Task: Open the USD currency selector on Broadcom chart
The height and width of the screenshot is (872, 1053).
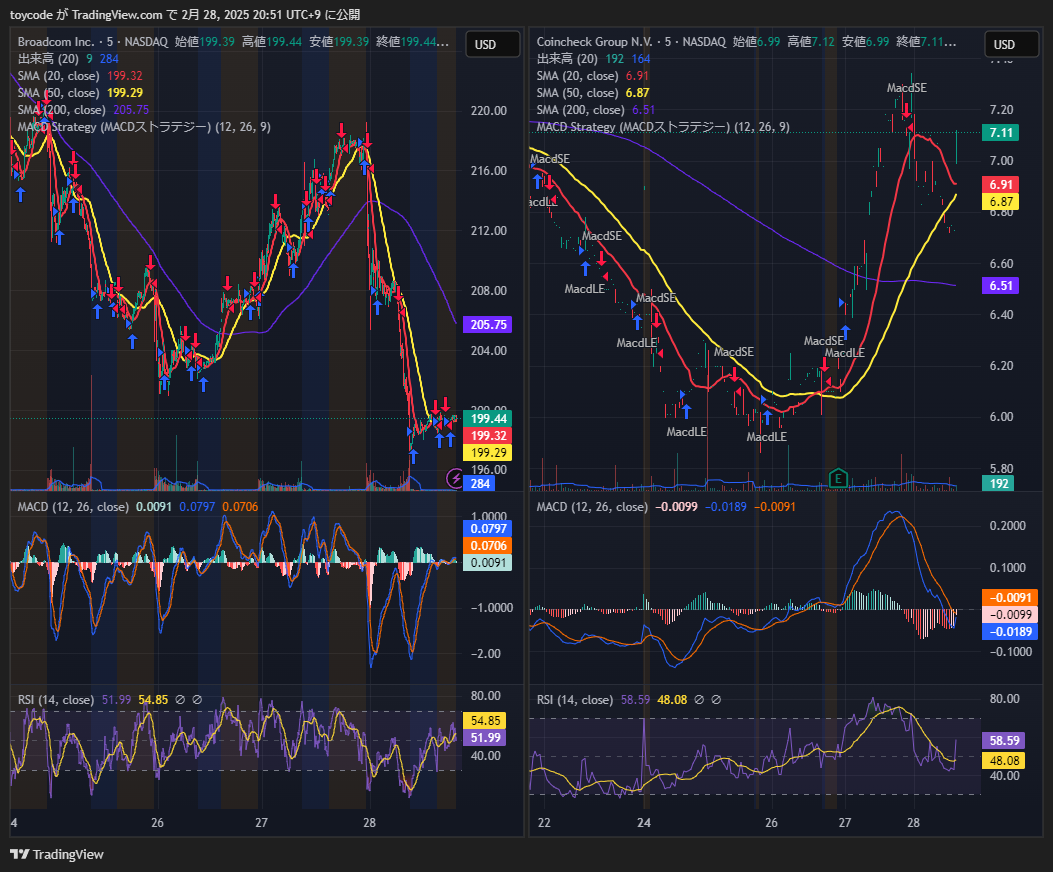Action: [493, 44]
